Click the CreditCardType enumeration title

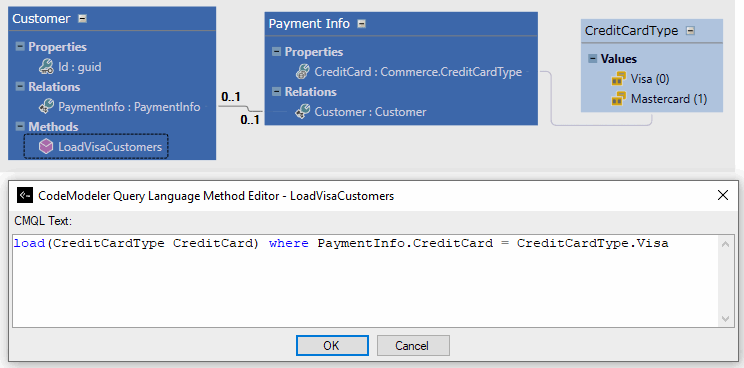pyautogui.click(x=632, y=31)
